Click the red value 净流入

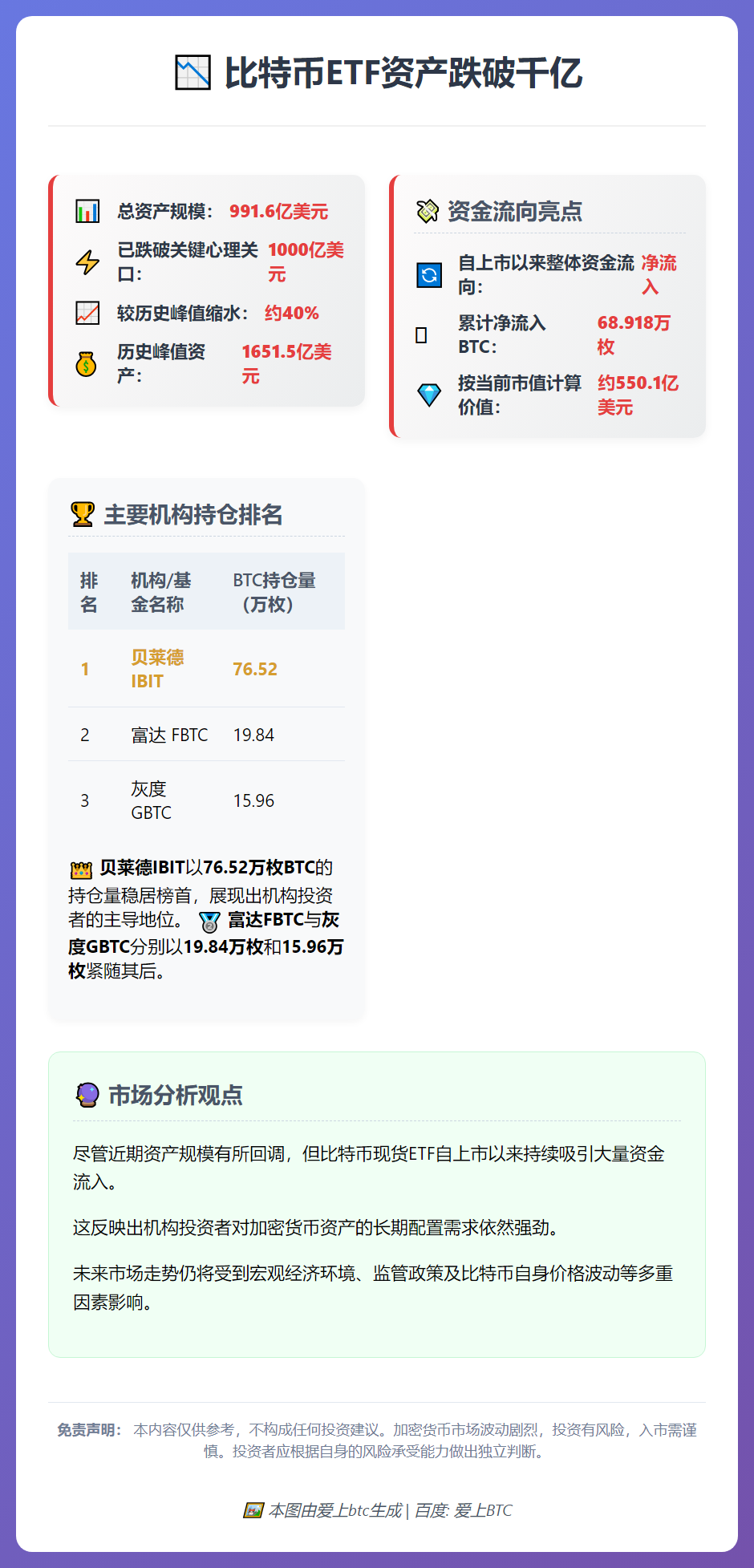pyautogui.click(x=659, y=275)
